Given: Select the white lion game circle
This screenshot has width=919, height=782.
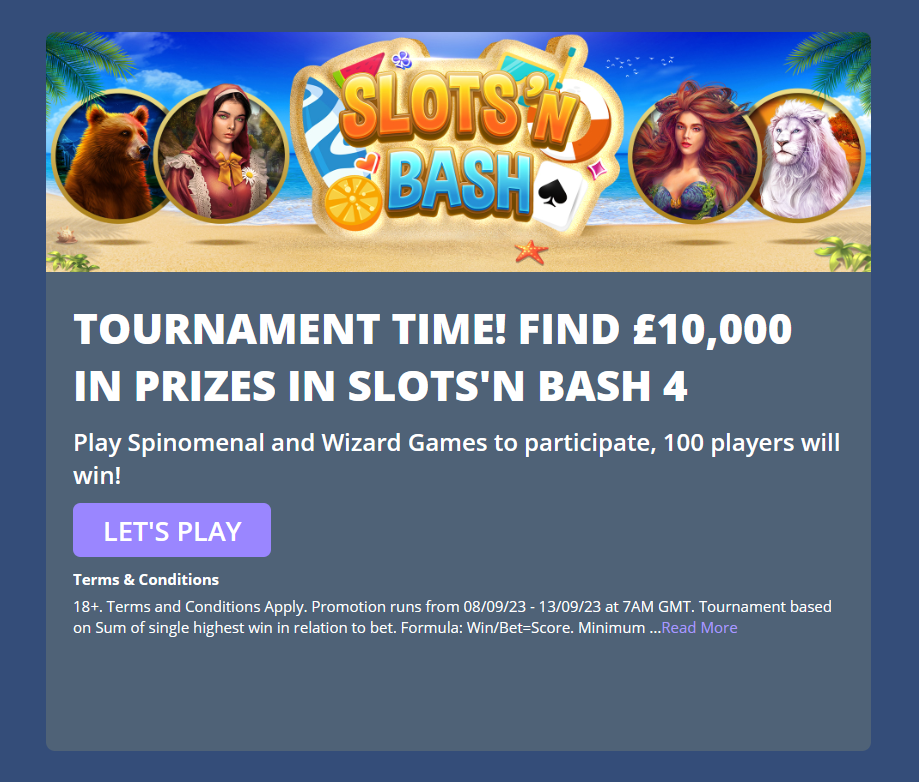Looking at the screenshot, I should pos(806,155).
